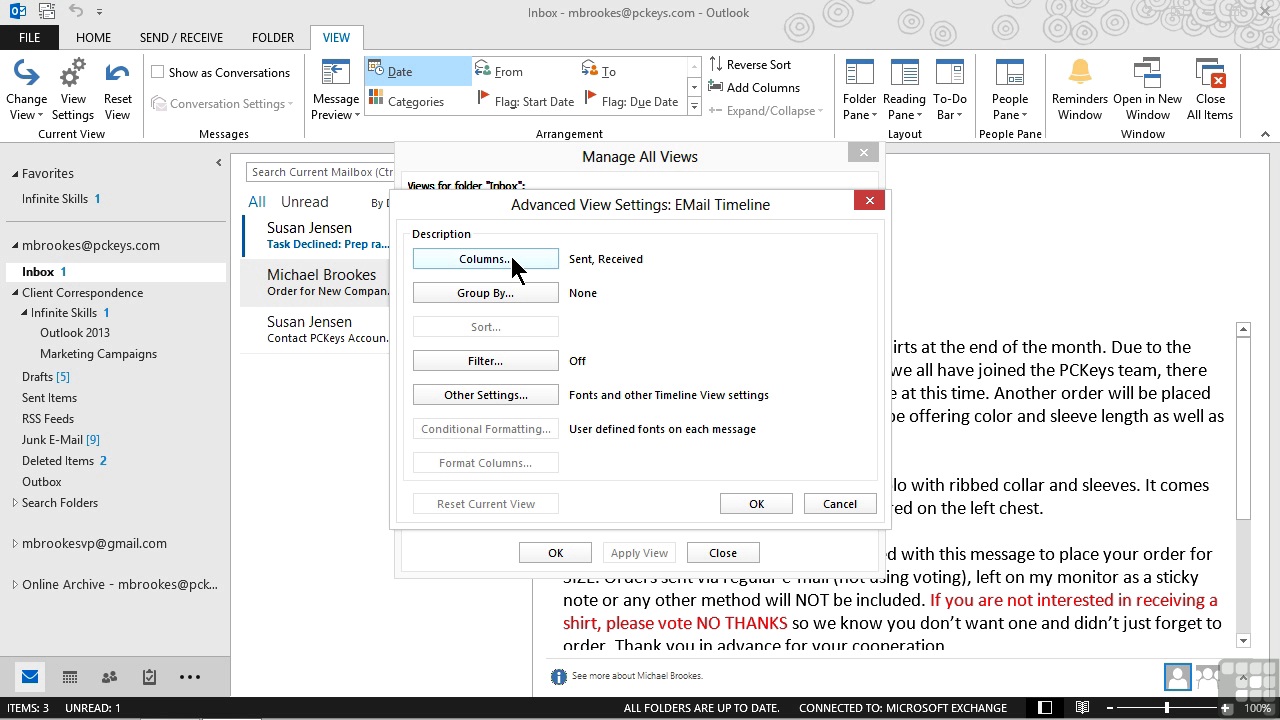Close the Advanced View Settings dialog

point(869,201)
